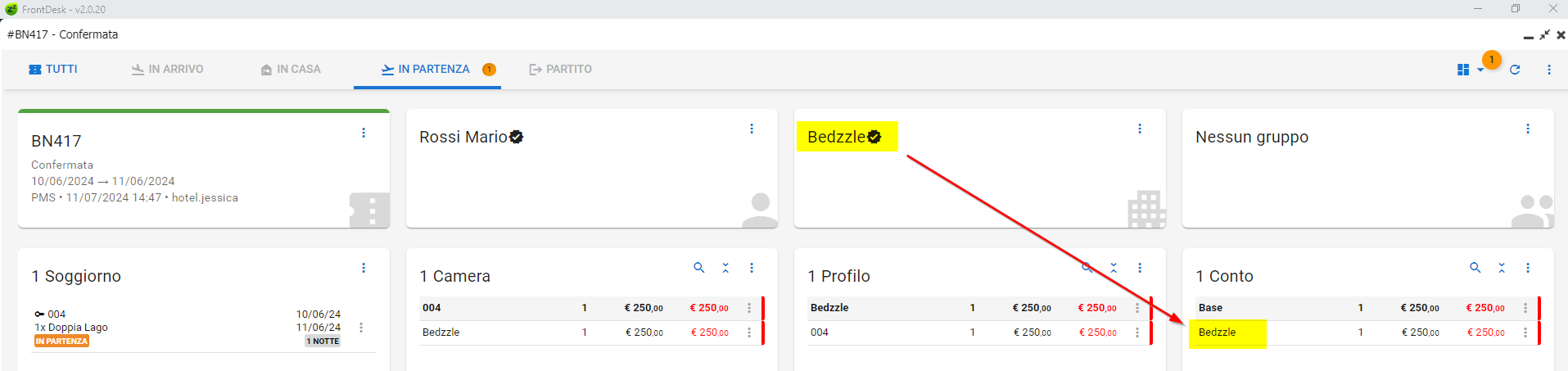Collapse the Profilo card rows
Viewport: 1568px width, 371px height.
1114,268
